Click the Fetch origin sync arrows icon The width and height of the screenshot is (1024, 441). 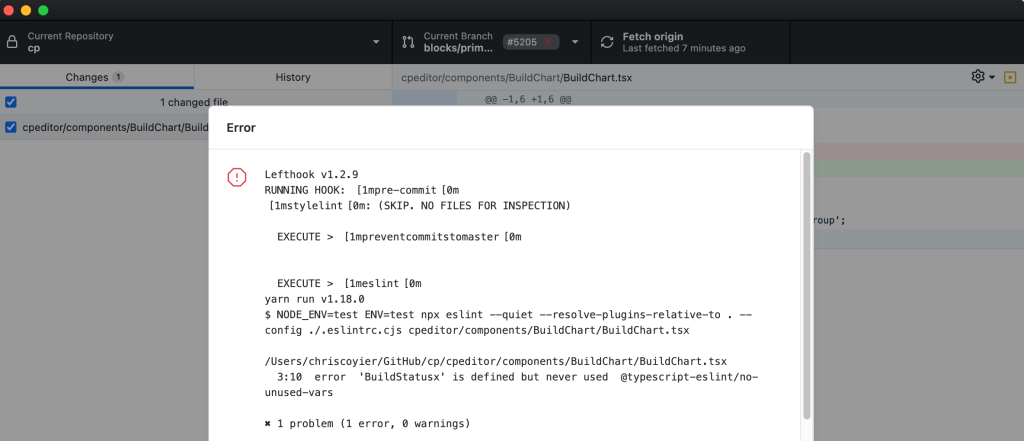coord(606,42)
